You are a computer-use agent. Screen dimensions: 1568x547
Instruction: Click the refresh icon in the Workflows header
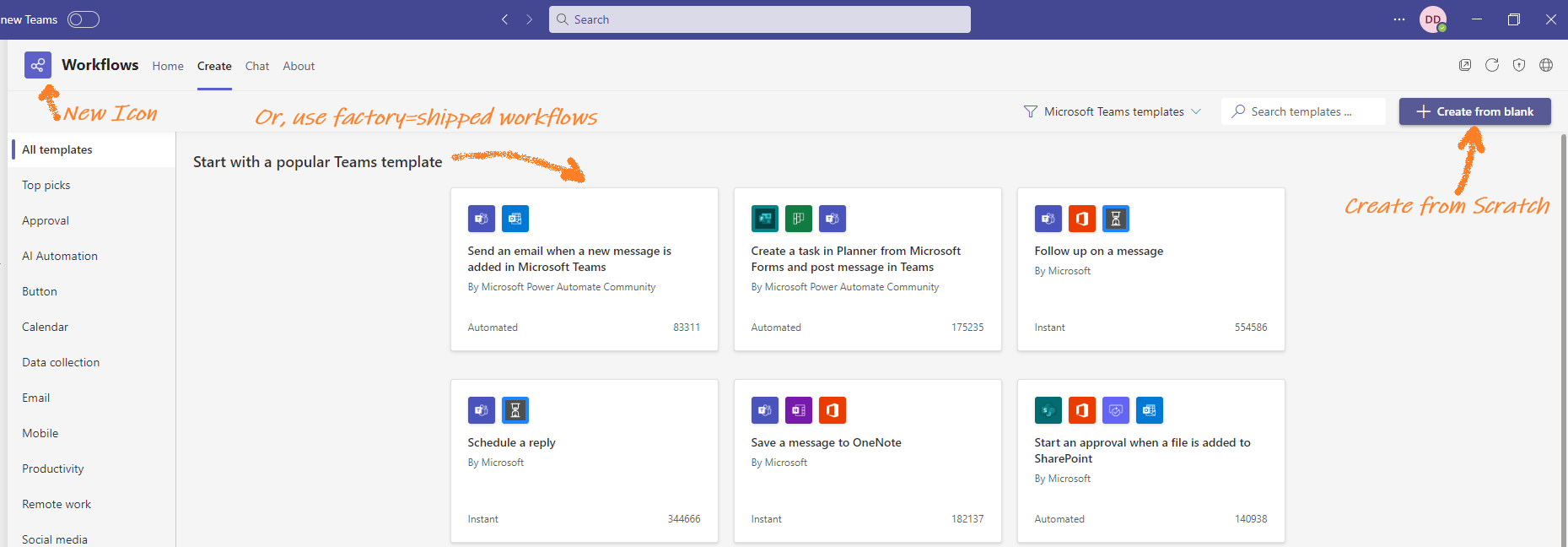[x=1492, y=65]
